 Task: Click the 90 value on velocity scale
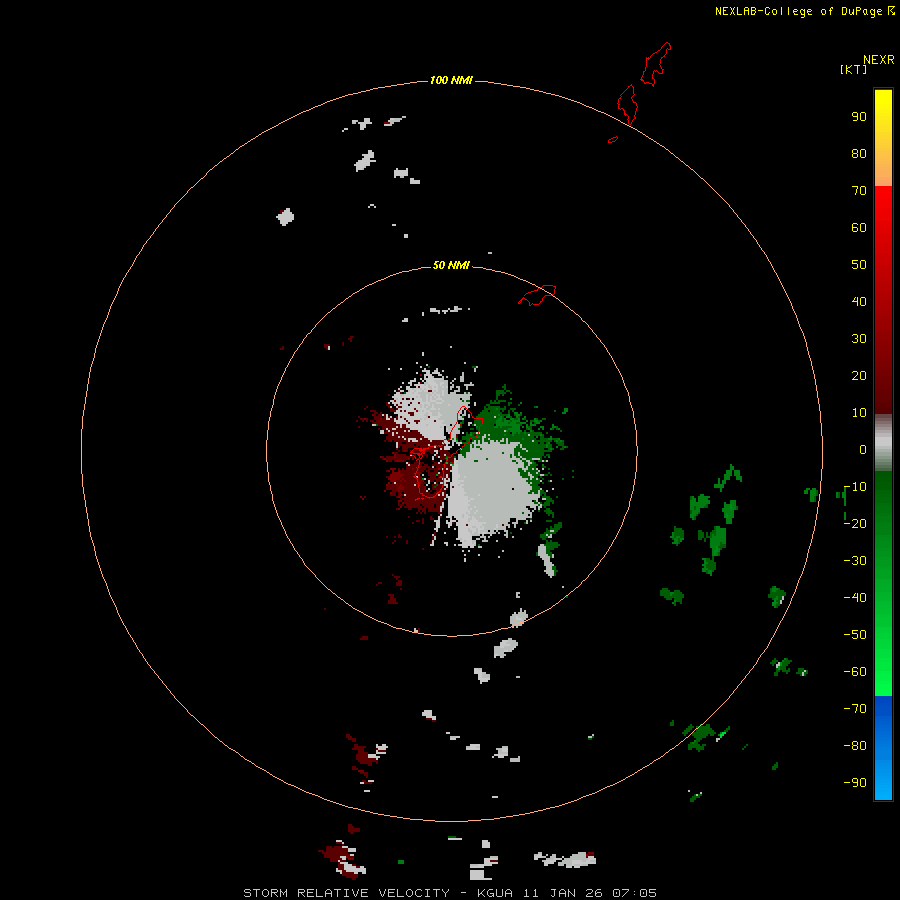[859, 117]
